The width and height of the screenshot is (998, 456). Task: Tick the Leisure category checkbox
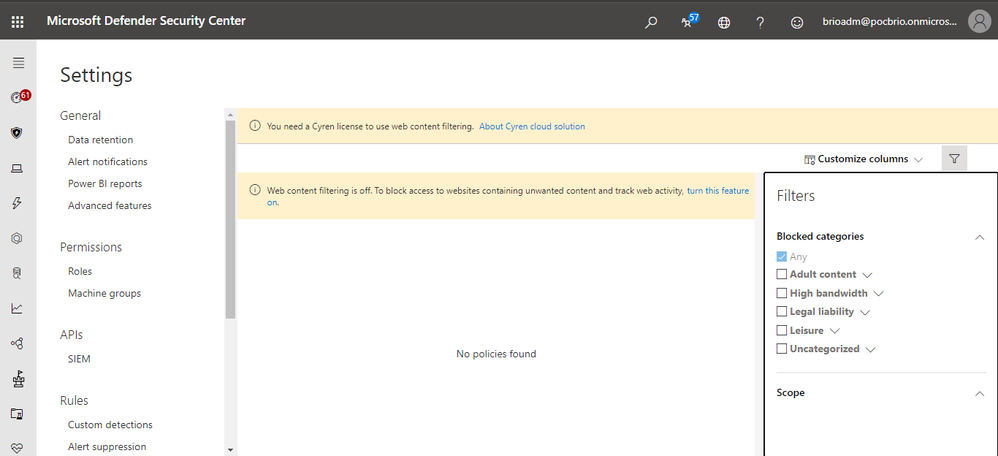[782, 331]
